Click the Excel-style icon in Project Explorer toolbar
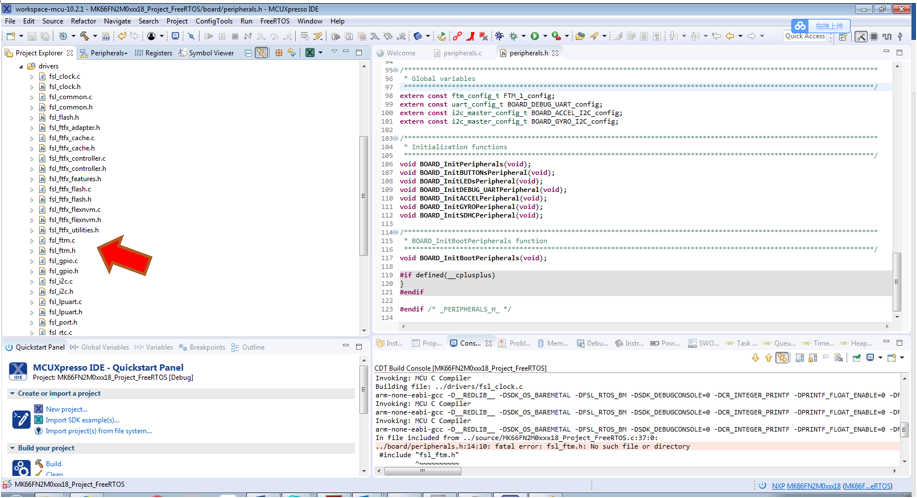917x498 pixels. (x=309, y=53)
